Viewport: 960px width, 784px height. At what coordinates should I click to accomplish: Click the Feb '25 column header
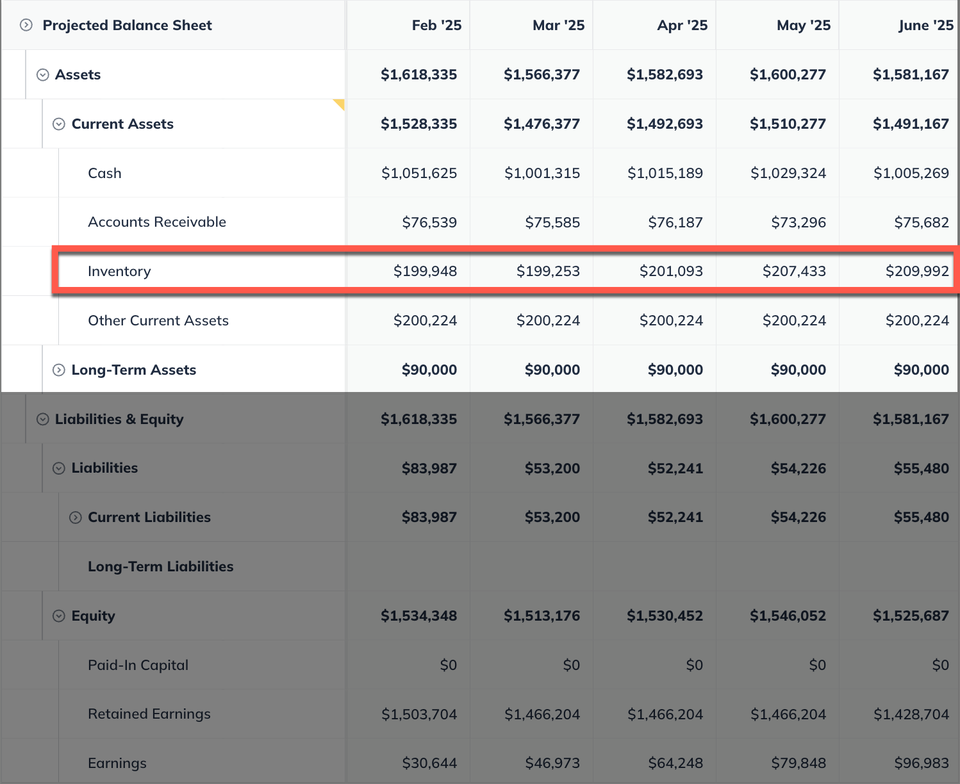point(437,25)
